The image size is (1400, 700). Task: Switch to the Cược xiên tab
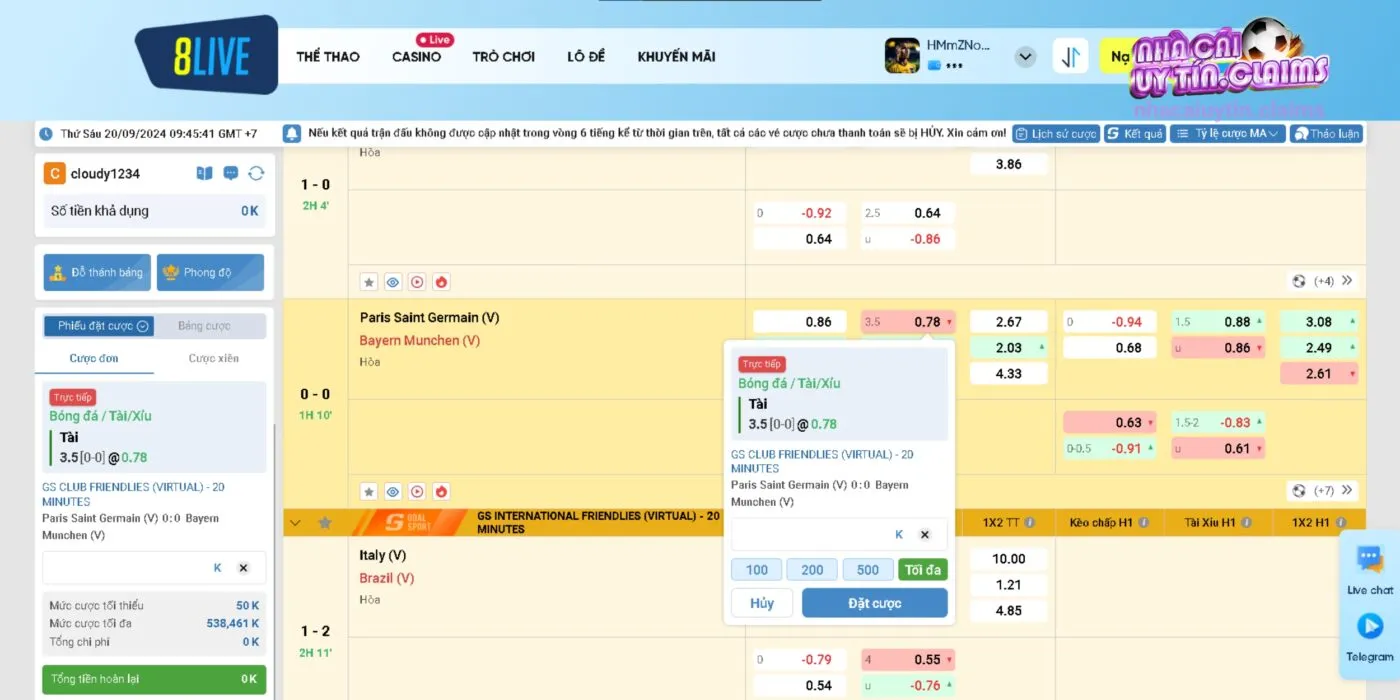[x=214, y=358]
